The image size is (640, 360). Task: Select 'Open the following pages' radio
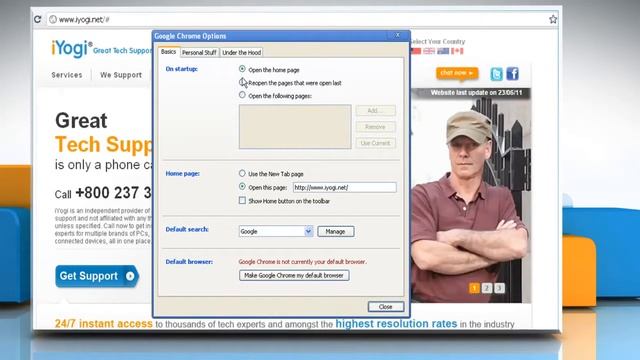click(x=242, y=95)
